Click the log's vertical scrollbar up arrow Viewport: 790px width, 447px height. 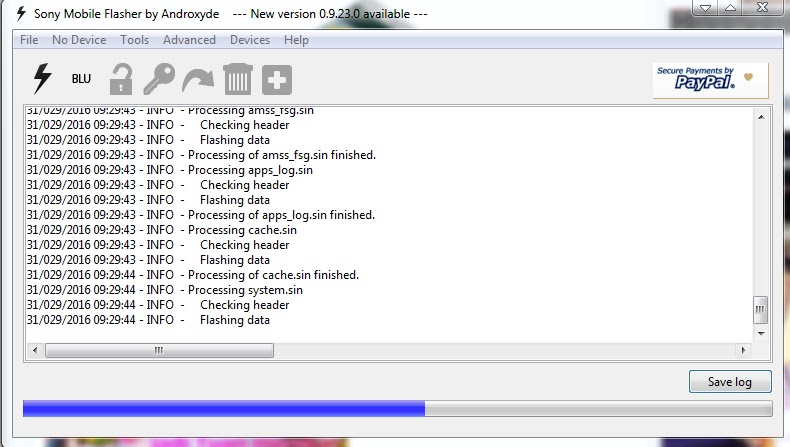(761, 117)
